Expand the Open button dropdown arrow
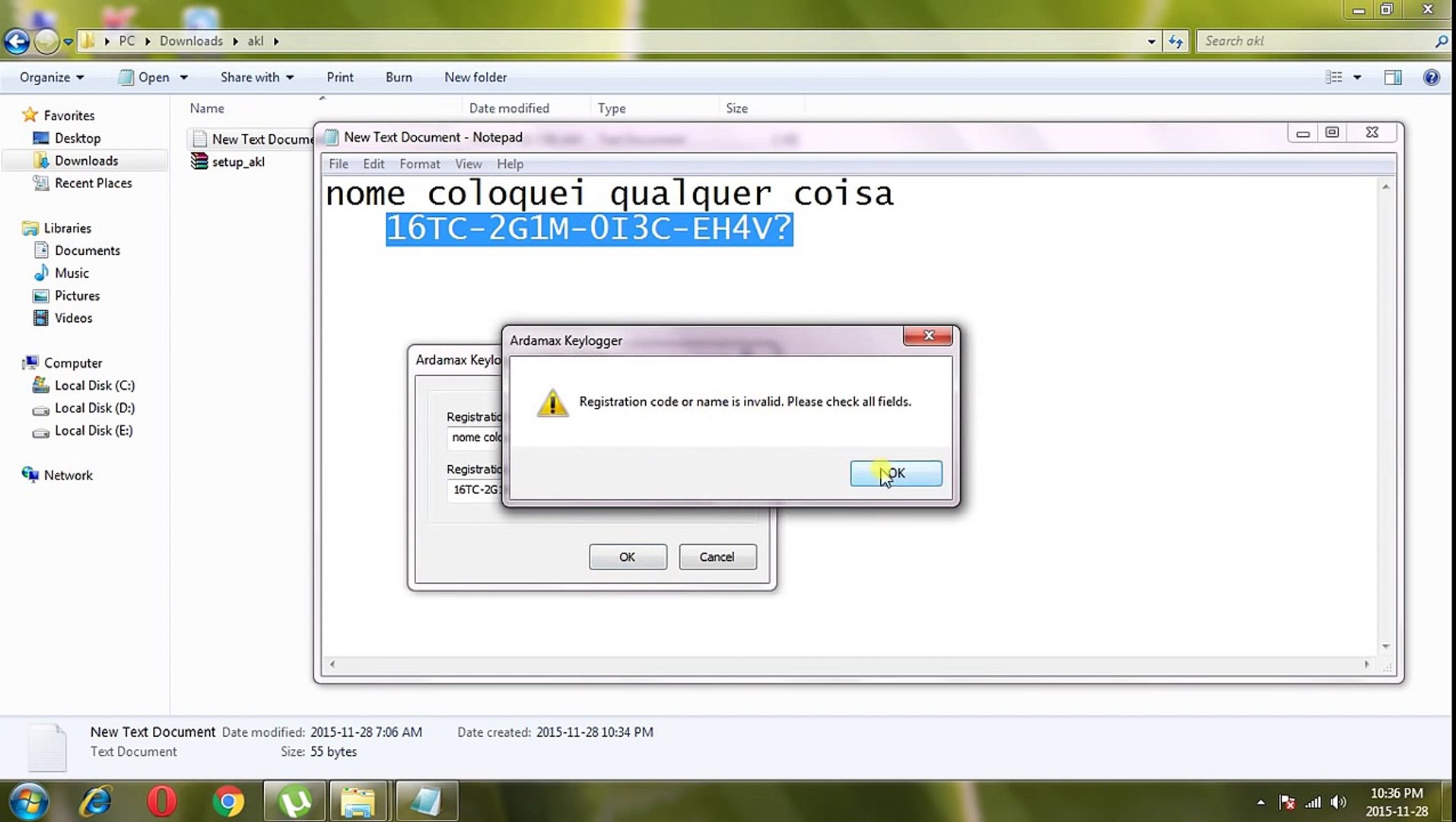The width and height of the screenshot is (1456, 822). pyautogui.click(x=183, y=78)
